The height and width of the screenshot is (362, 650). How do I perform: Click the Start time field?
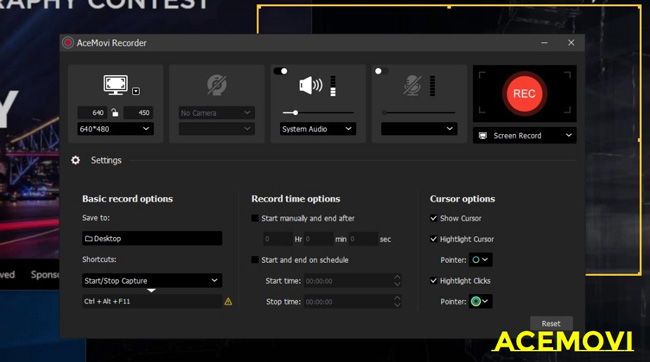352,281
